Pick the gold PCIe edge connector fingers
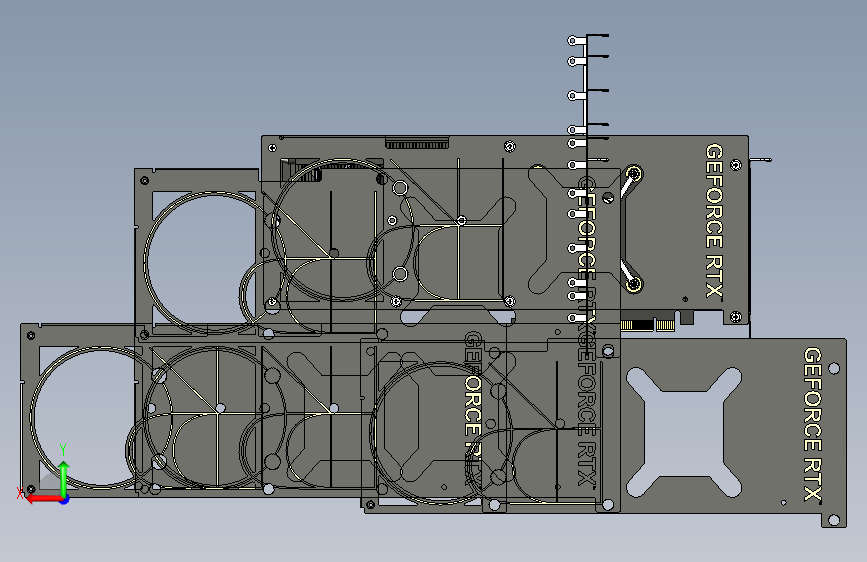867x562 pixels. point(648,325)
